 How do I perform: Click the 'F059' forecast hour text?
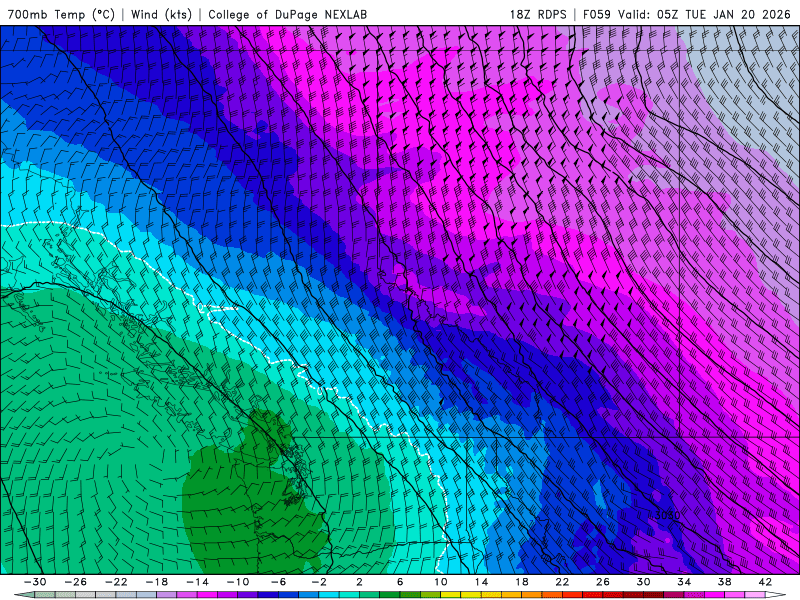coord(596,14)
